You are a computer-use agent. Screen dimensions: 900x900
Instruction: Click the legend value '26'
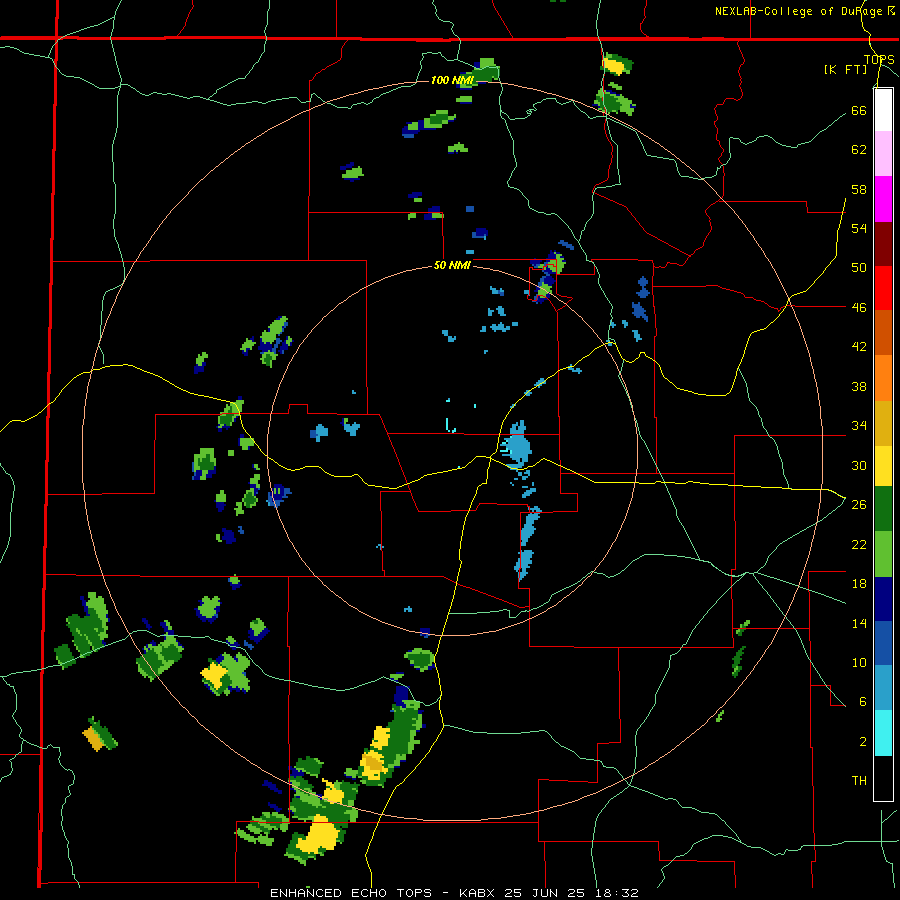859,505
